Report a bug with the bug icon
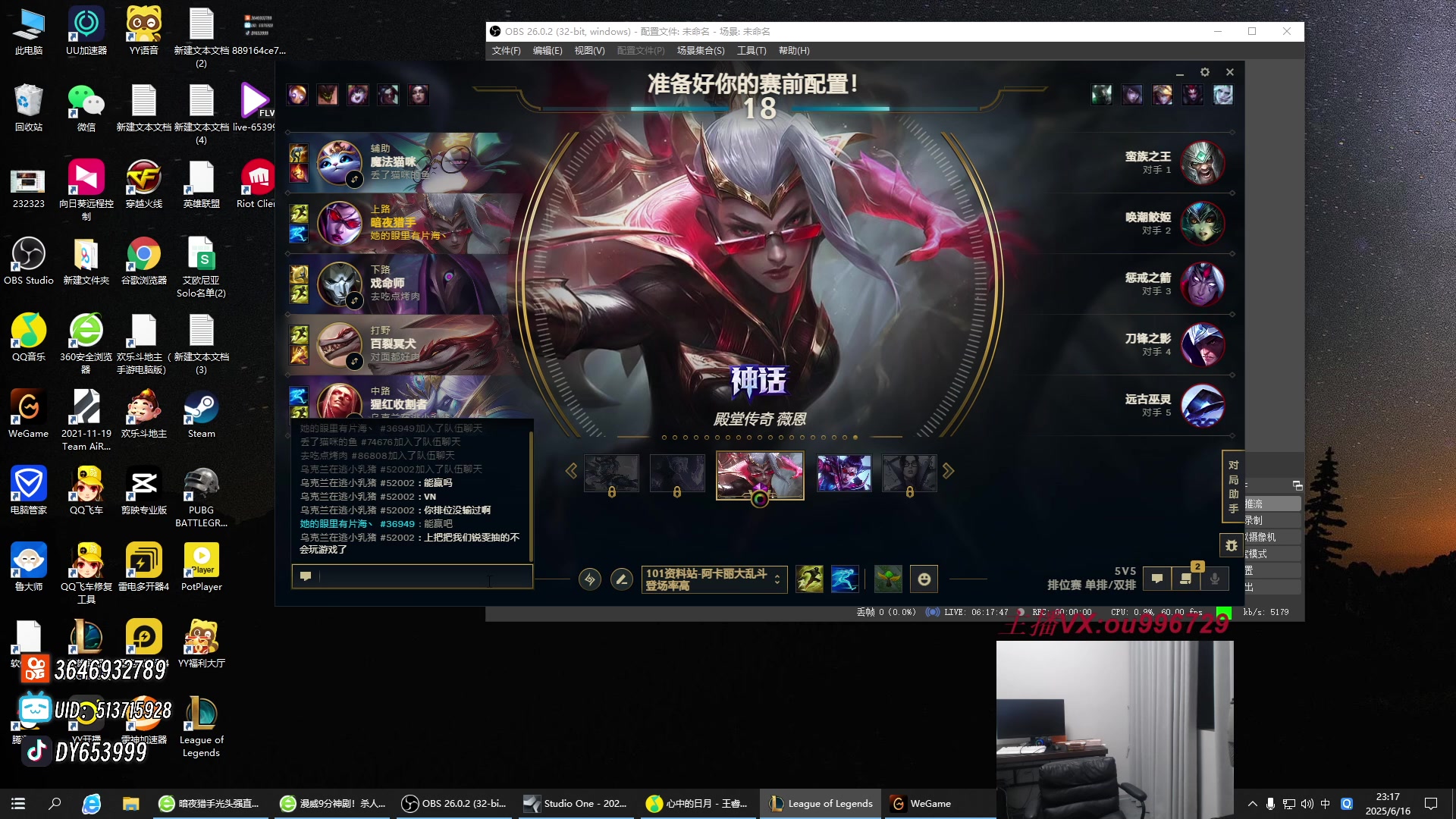Image resolution: width=1456 pixels, height=819 pixels. point(1231,545)
